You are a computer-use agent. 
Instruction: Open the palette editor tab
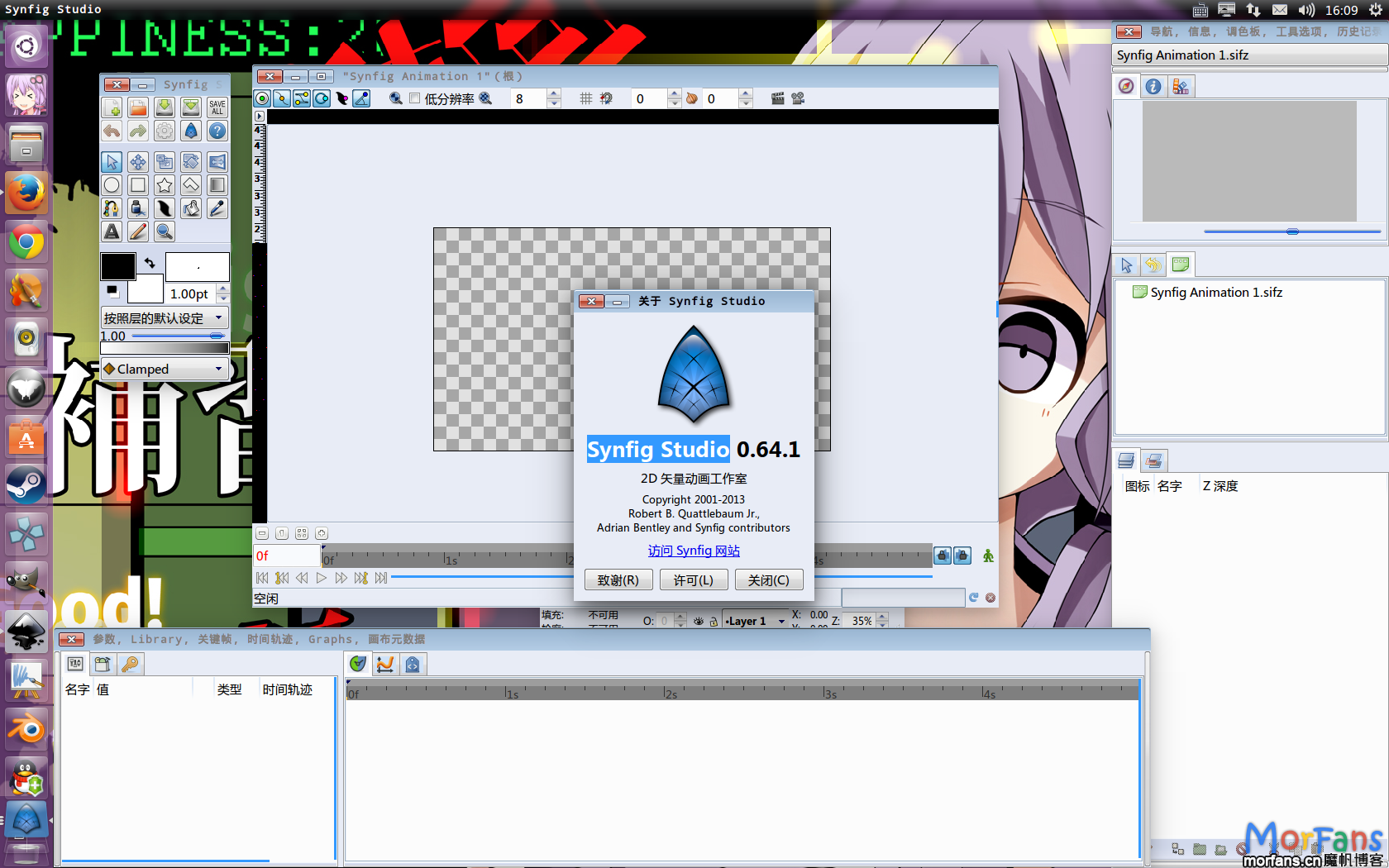click(1181, 86)
